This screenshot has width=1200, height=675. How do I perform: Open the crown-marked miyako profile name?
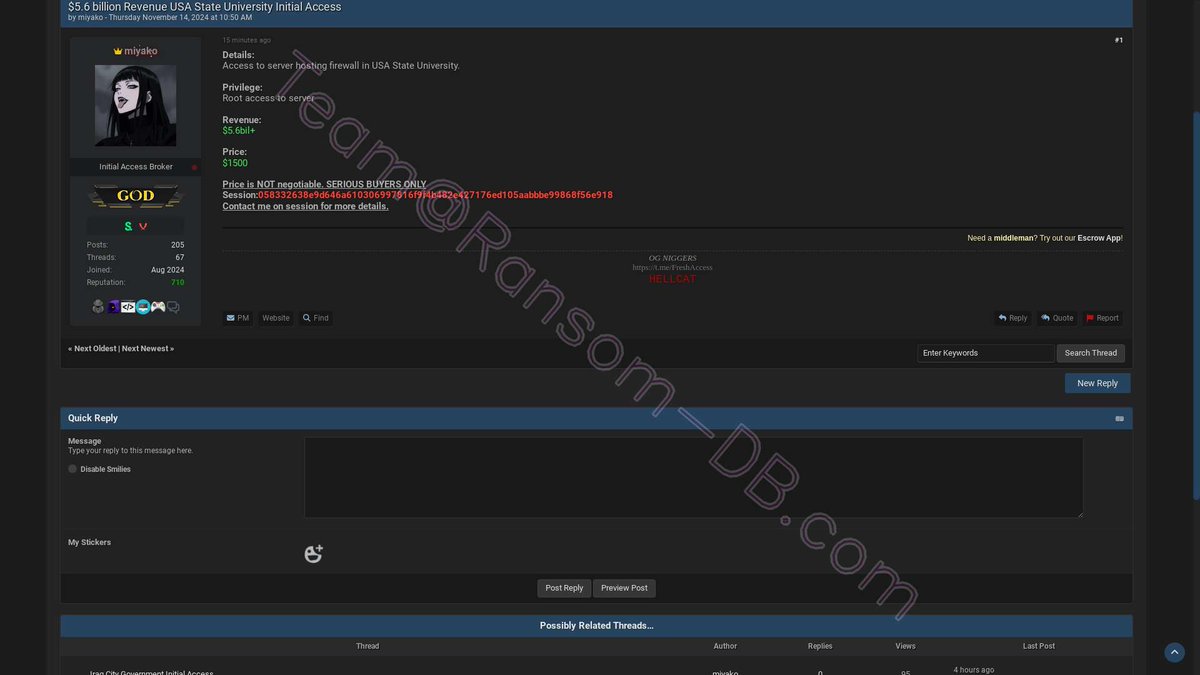point(135,51)
